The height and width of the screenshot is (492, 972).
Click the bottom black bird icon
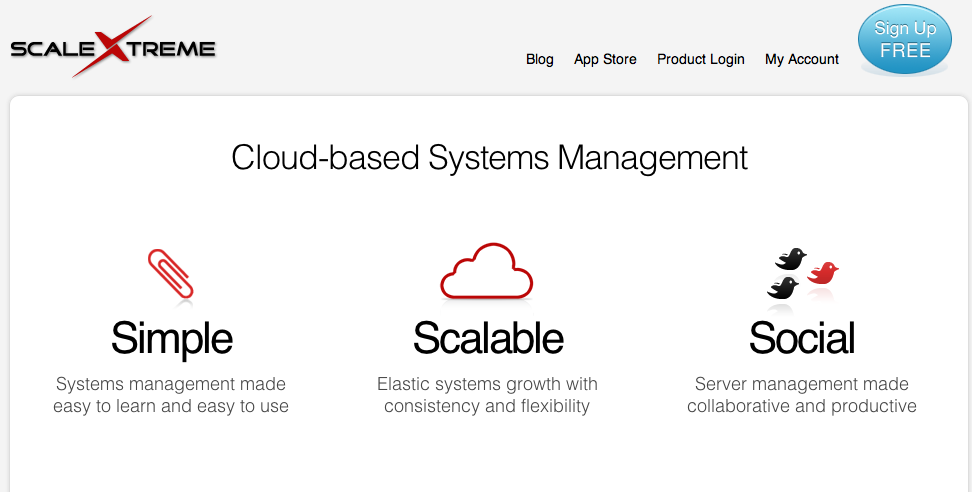783,288
